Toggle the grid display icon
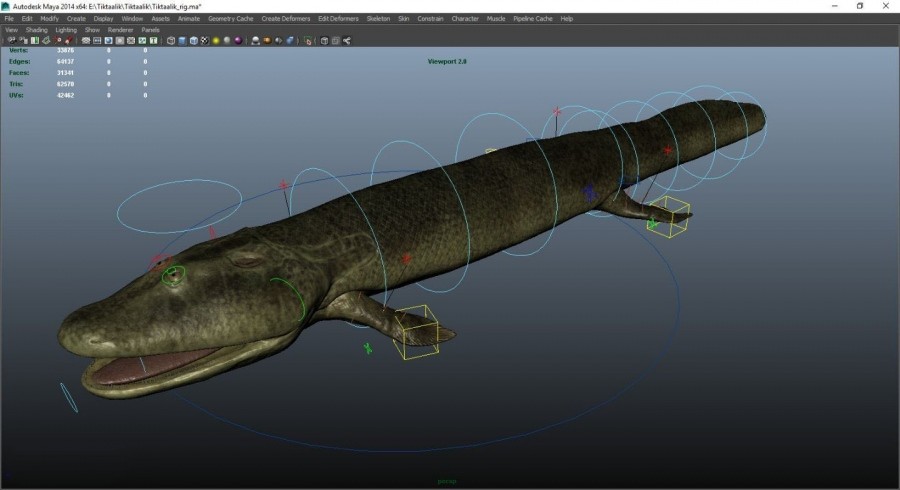900x490 pixels. tap(86, 41)
